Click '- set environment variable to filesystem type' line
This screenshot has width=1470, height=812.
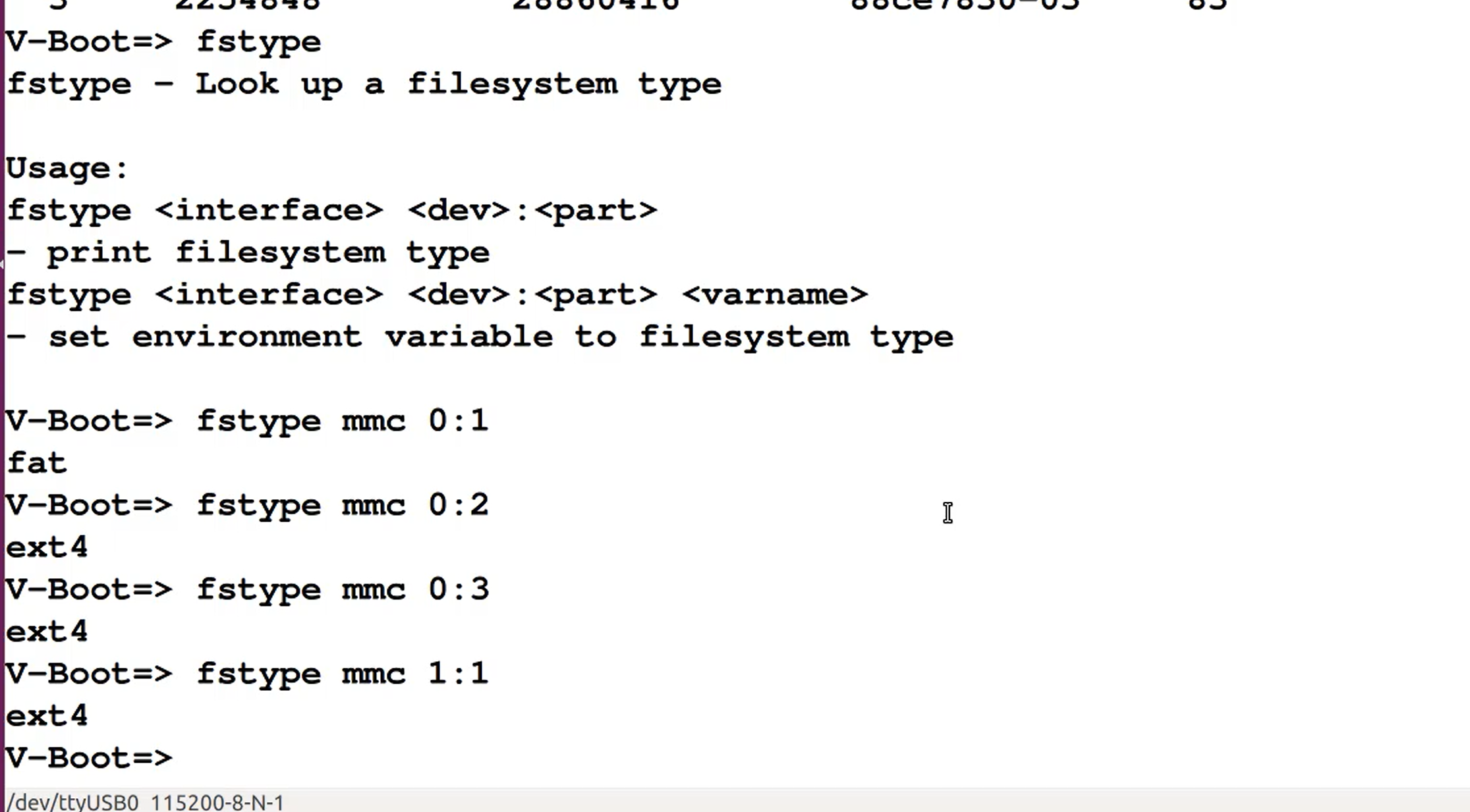point(480,337)
